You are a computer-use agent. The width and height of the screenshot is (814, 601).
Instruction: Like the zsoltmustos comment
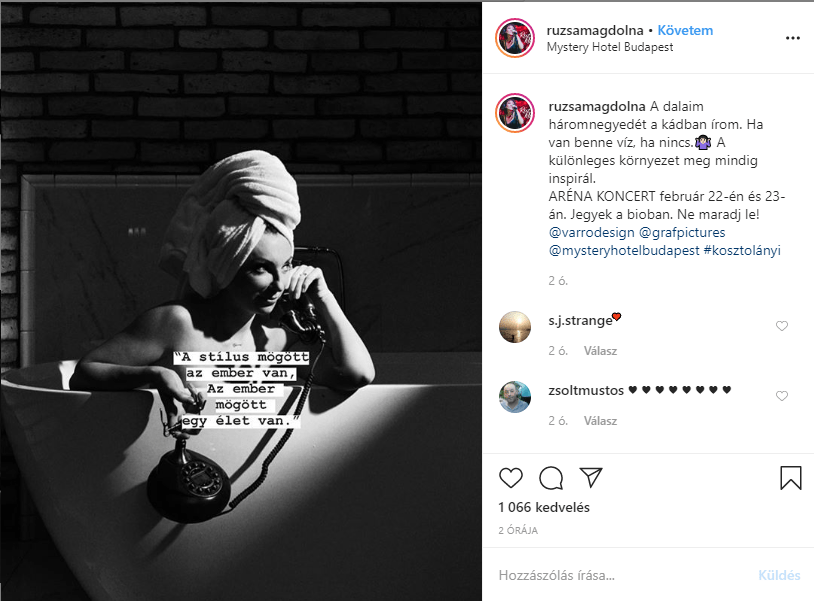coord(782,396)
